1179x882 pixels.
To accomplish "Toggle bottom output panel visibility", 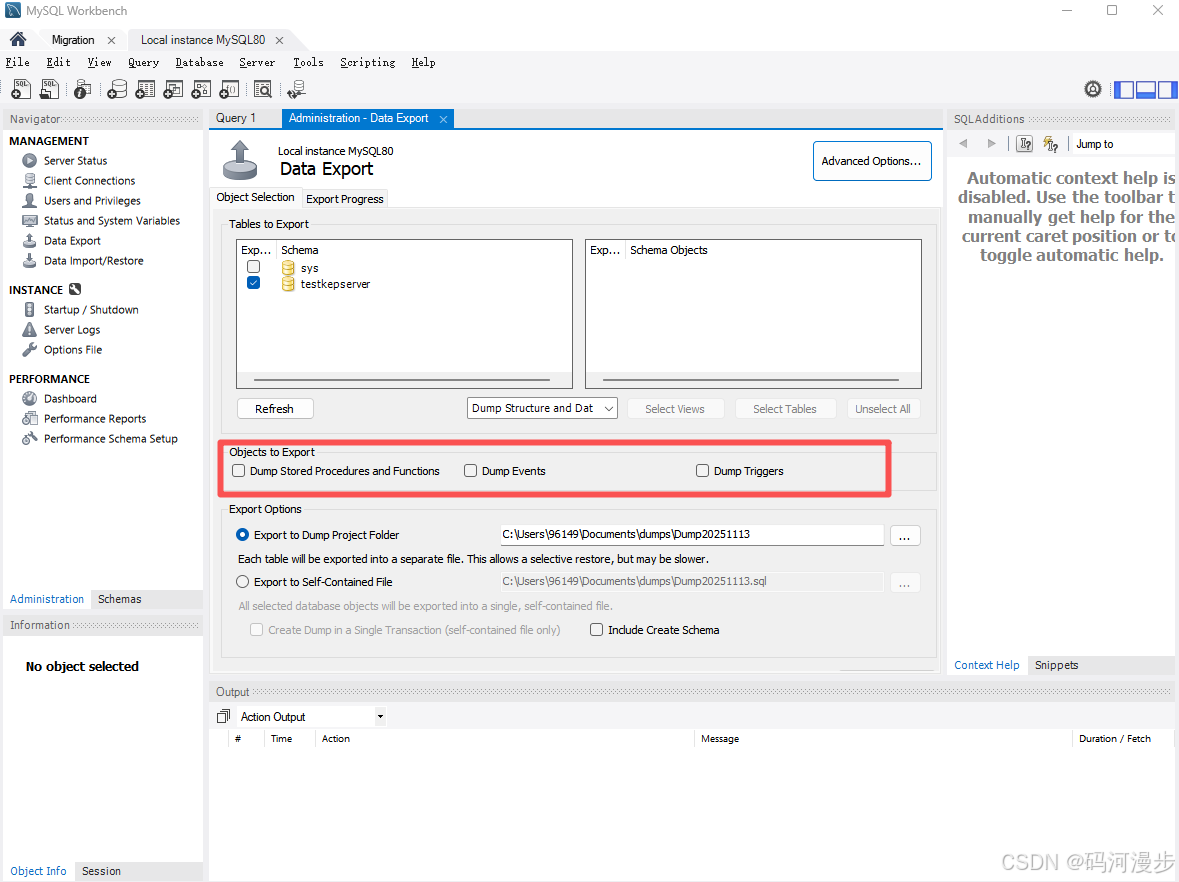I will tap(1145, 89).
